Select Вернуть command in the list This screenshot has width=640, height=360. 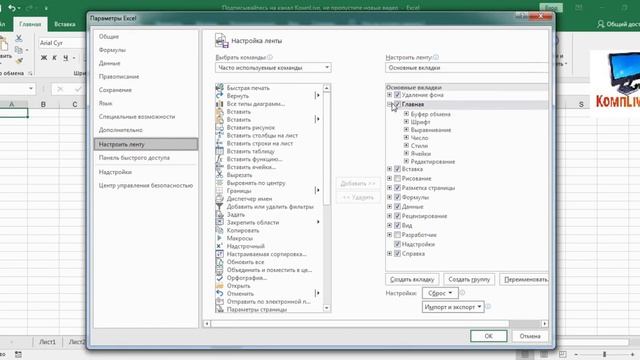tap(269, 96)
